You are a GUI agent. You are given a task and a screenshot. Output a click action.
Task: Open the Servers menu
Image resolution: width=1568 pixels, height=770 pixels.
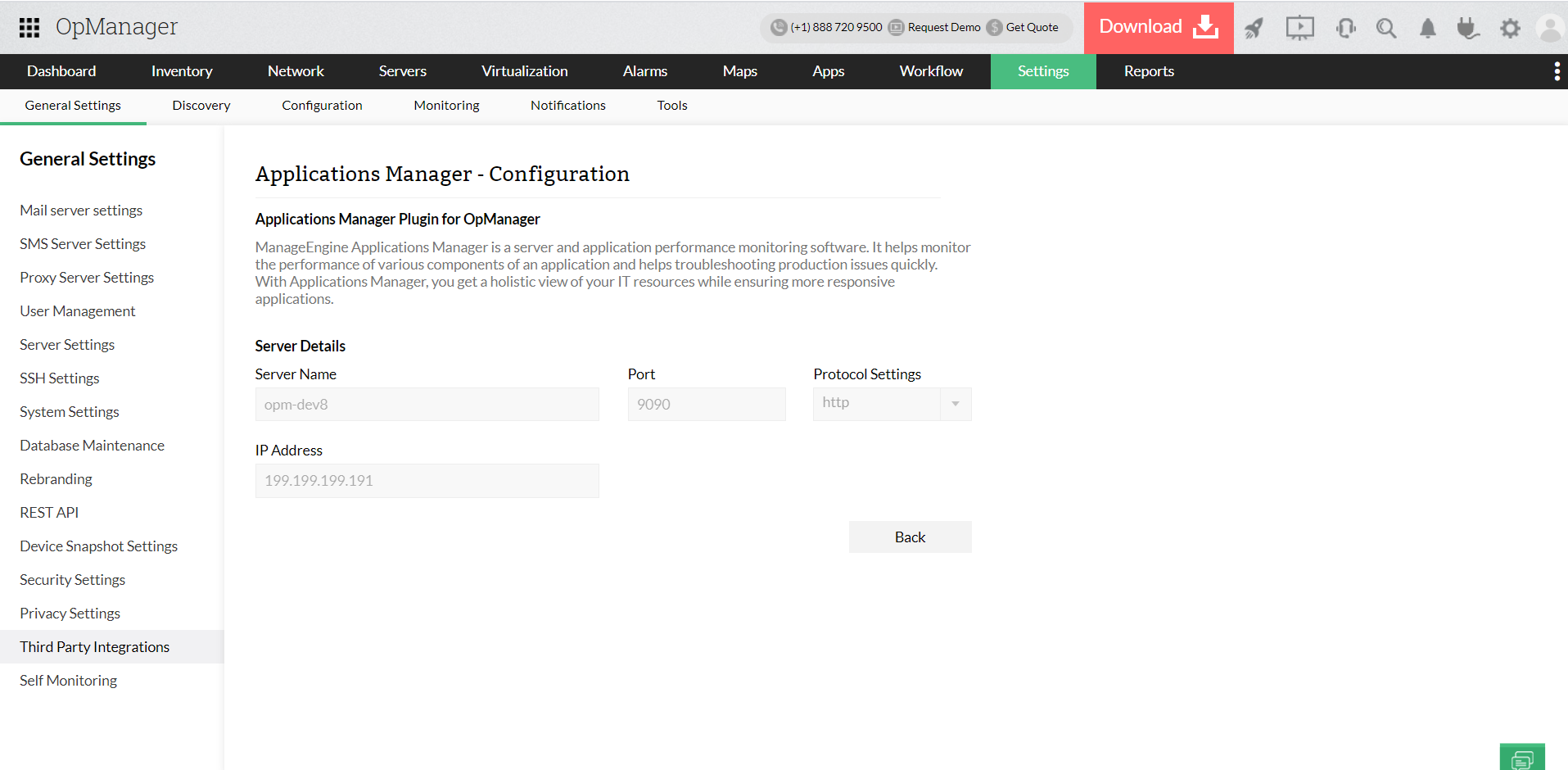click(403, 72)
